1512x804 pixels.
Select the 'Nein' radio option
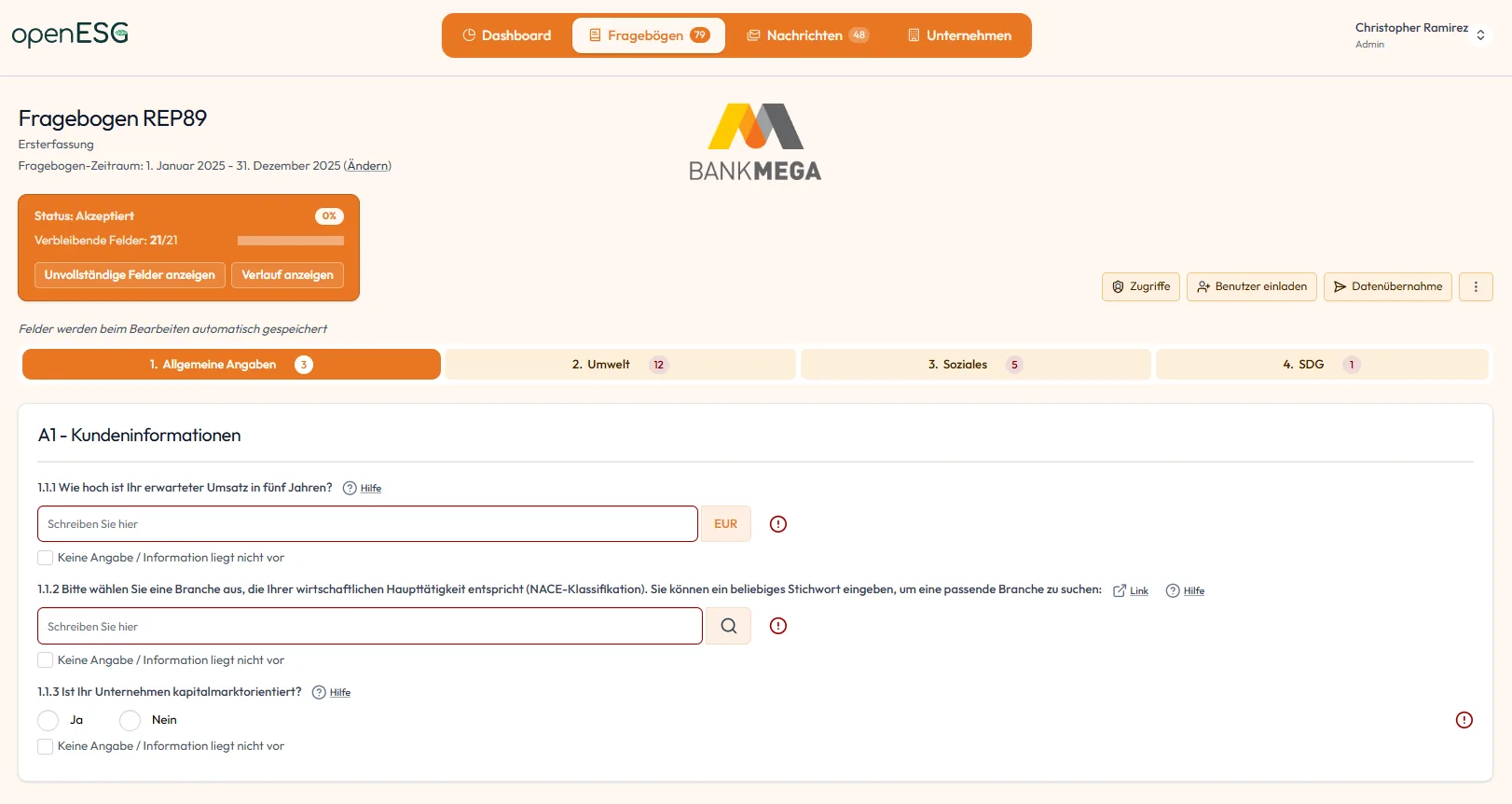click(131, 720)
